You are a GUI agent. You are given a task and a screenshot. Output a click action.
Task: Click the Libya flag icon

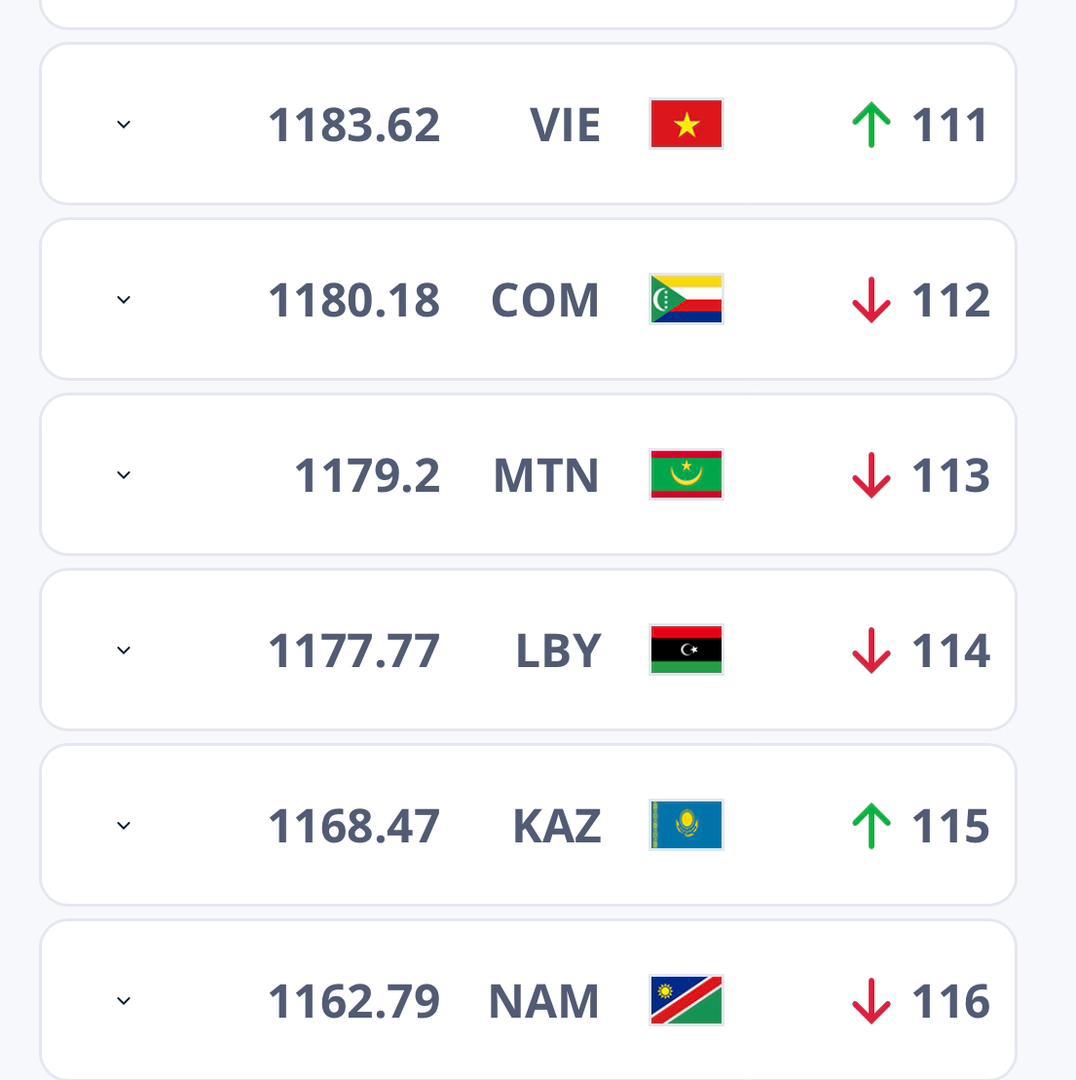tap(686, 650)
